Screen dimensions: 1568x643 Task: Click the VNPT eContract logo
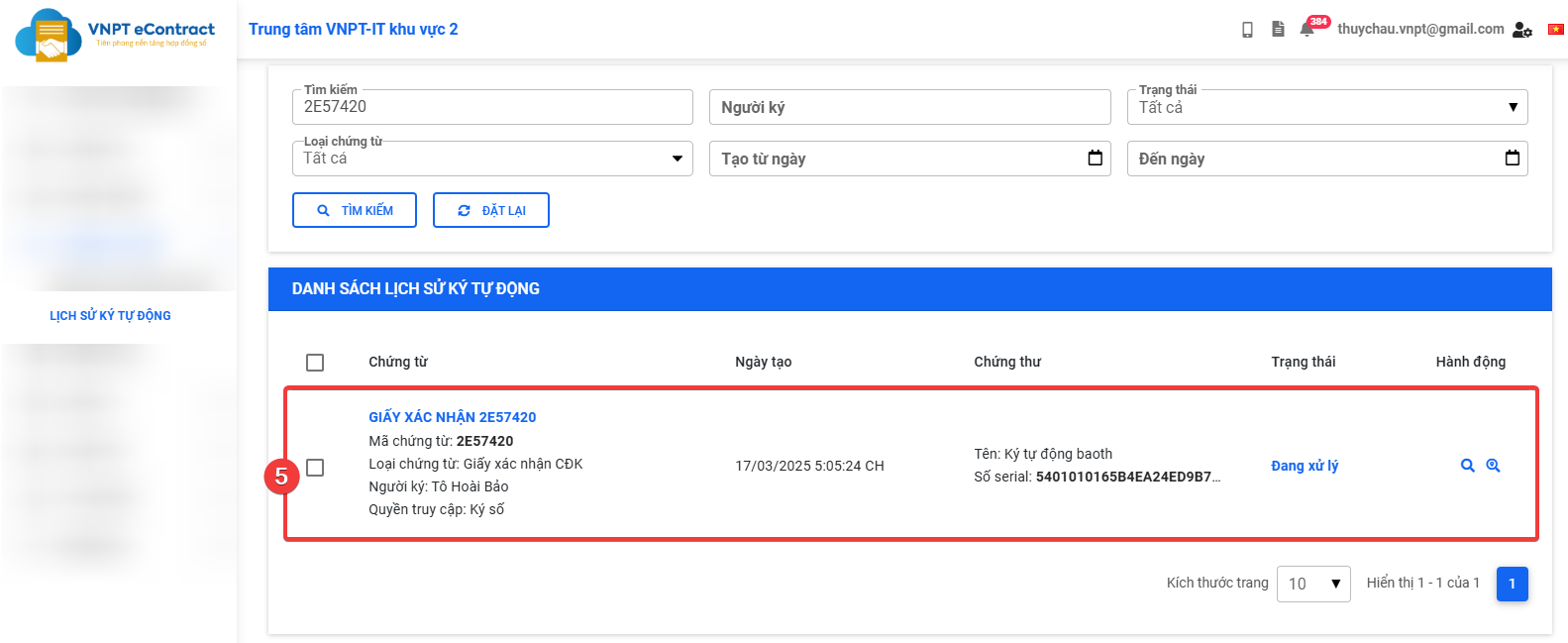click(115, 35)
